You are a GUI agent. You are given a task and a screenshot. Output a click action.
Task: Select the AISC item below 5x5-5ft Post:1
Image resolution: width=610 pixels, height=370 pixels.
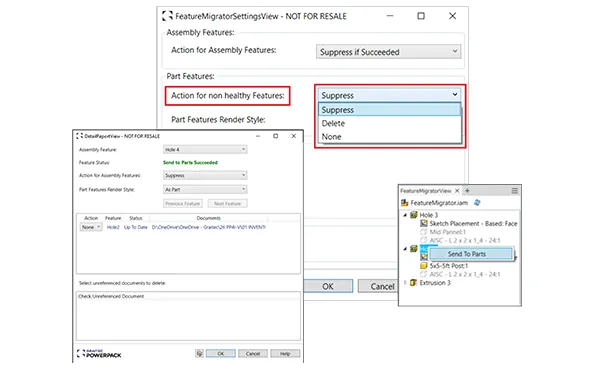465,274
